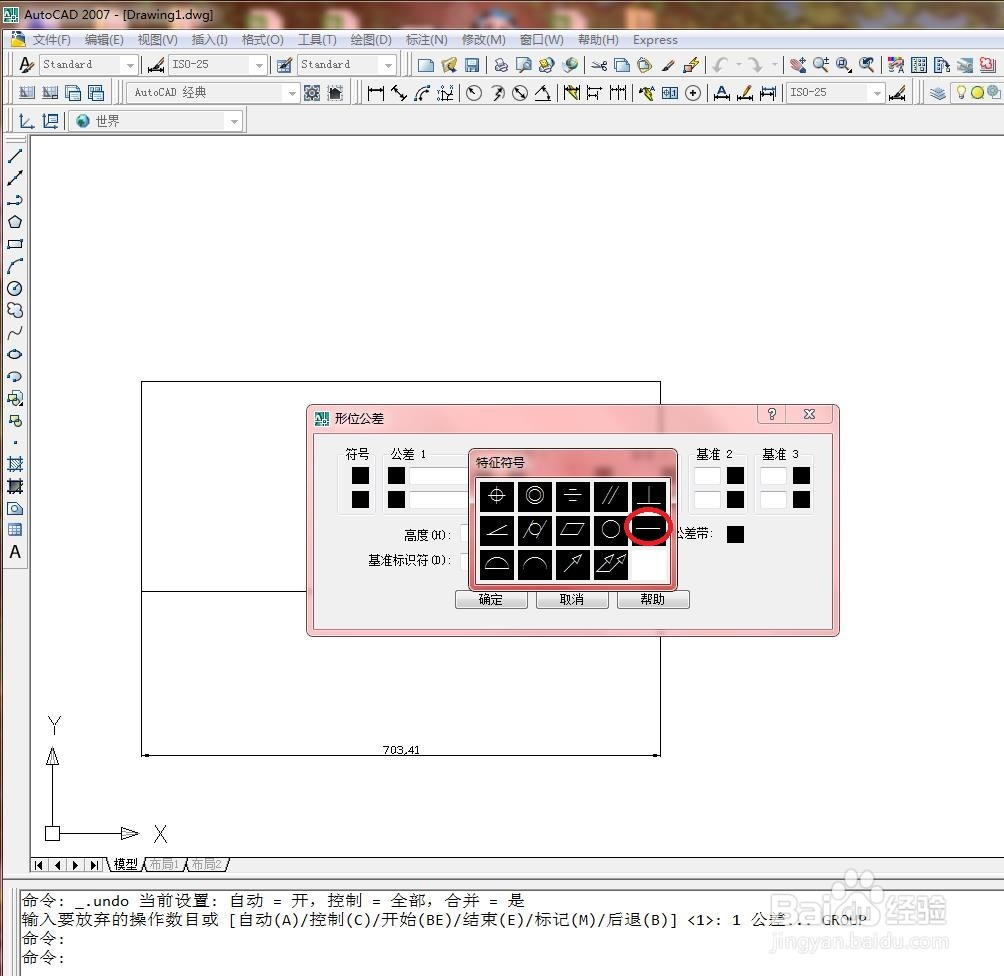Choose the position tolerance symbol
This screenshot has height=976, width=1004.
tap(496, 495)
